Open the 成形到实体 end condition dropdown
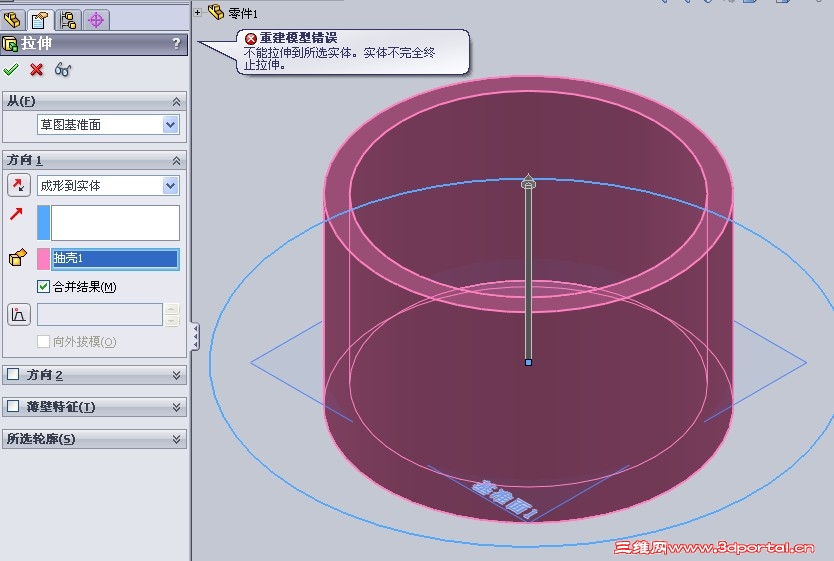The image size is (834, 561). (170, 186)
